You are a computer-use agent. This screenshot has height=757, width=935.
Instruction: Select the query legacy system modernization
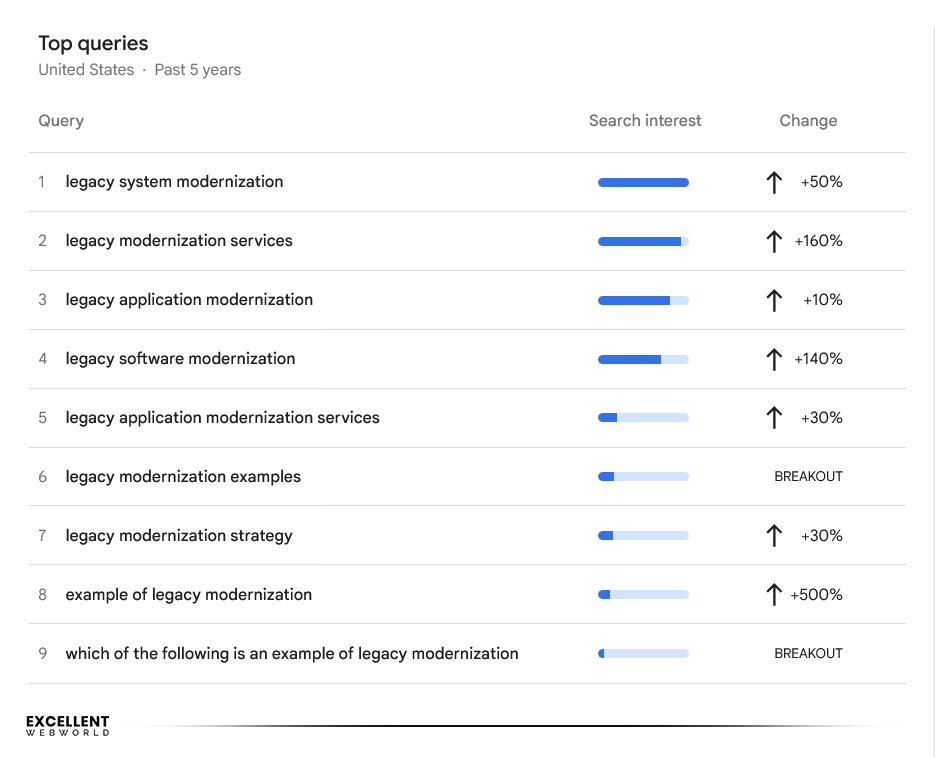click(x=173, y=182)
